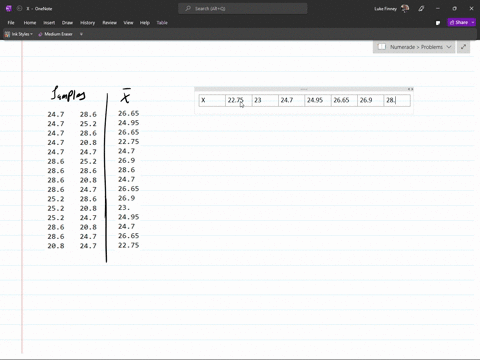Click the first mean value 26.65
The height and width of the screenshot is (360, 480).
tap(129, 113)
